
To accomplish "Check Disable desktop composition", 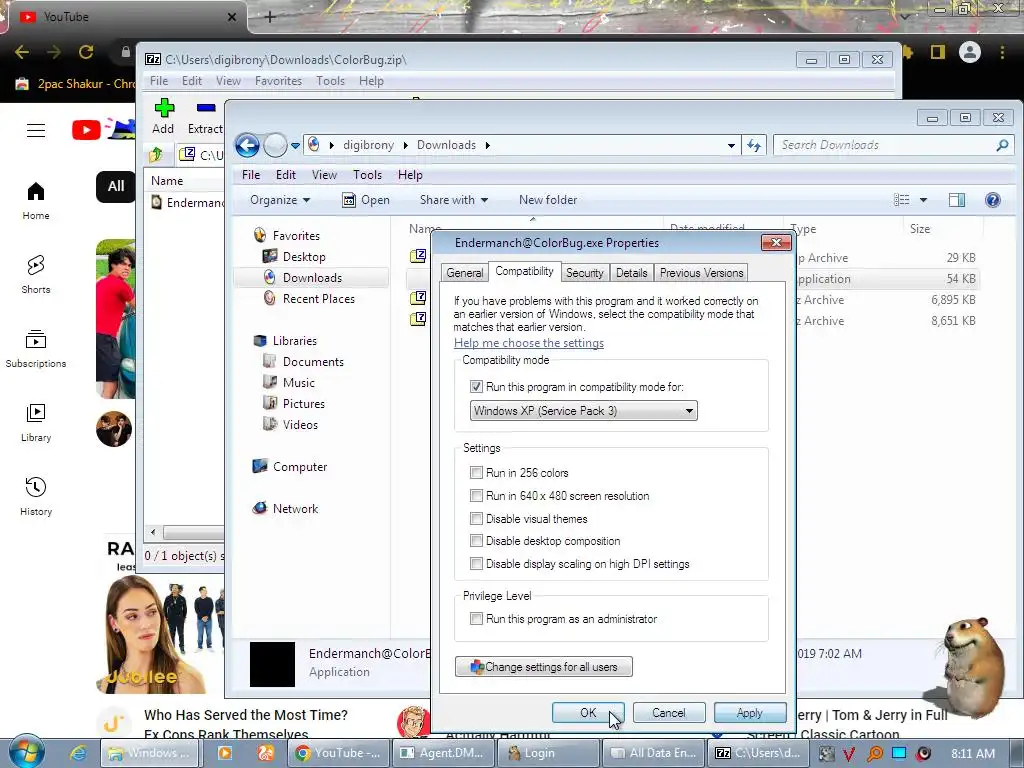I will [x=476, y=541].
